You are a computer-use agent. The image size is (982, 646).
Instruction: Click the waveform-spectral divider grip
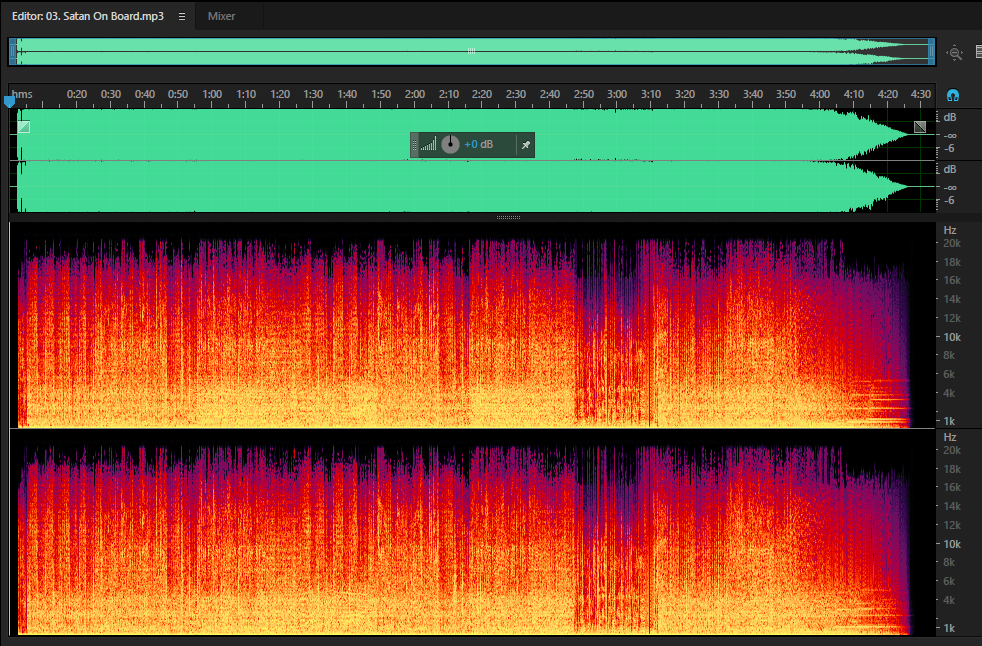point(508,217)
